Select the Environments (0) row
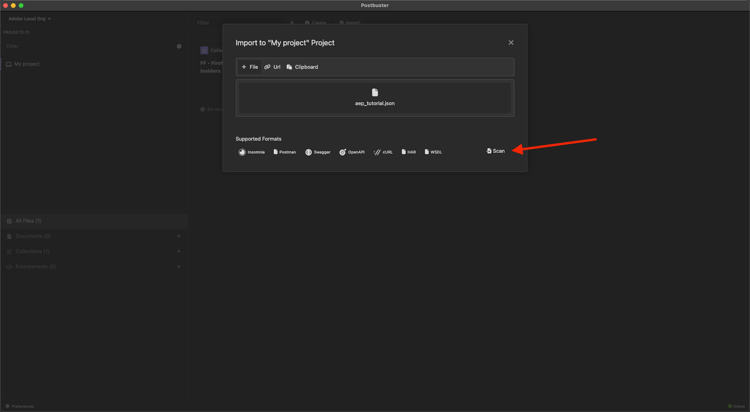750x412 pixels. [94, 267]
